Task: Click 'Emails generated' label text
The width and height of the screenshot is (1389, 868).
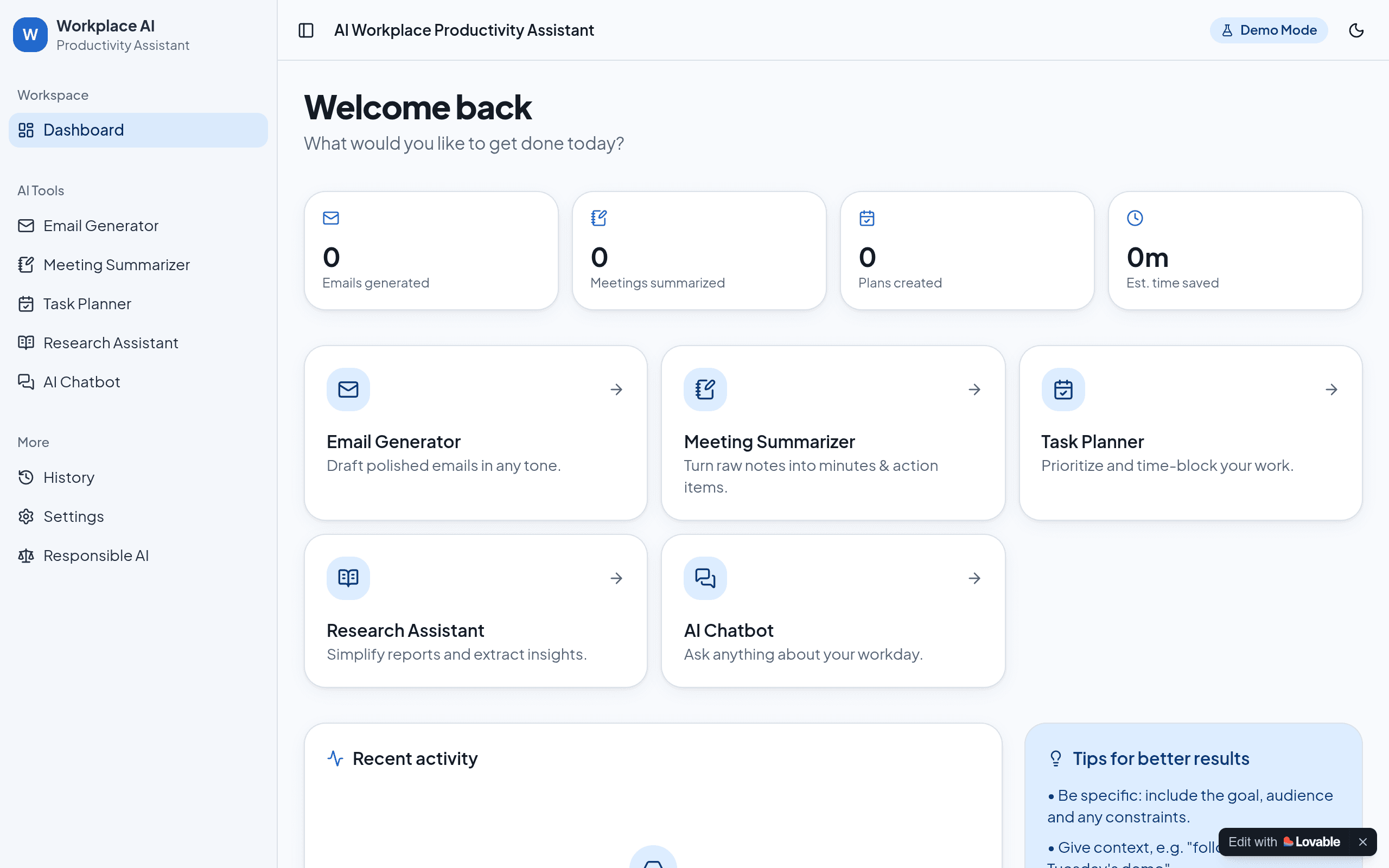Action: [376, 283]
